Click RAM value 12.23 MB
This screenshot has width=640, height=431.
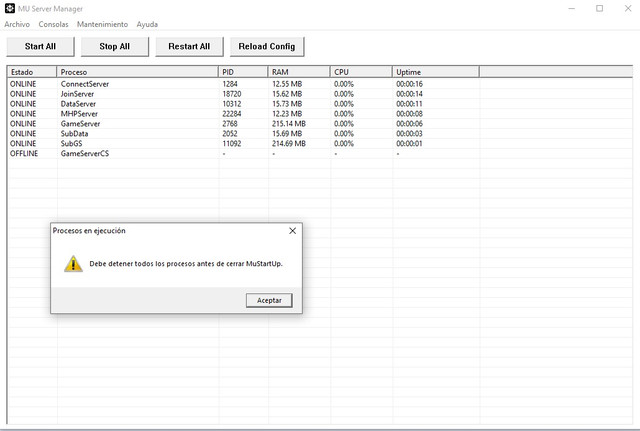[x=287, y=114]
